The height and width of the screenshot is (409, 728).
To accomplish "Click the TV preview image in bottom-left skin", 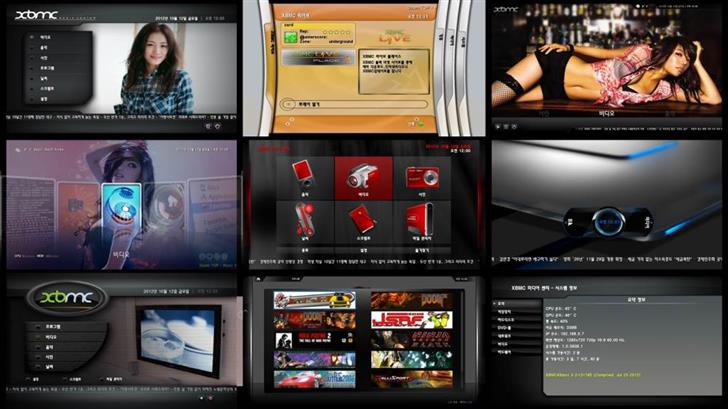I will [175, 342].
